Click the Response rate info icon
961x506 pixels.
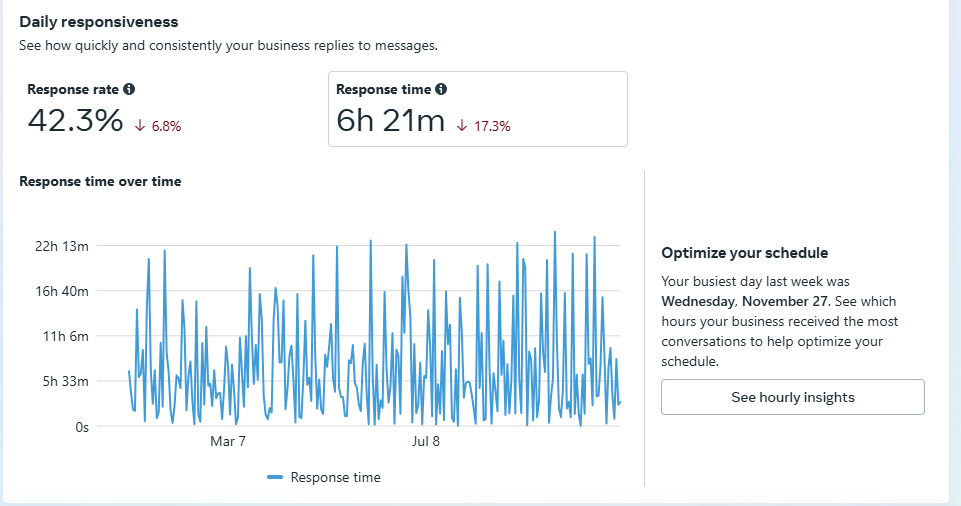point(128,90)
